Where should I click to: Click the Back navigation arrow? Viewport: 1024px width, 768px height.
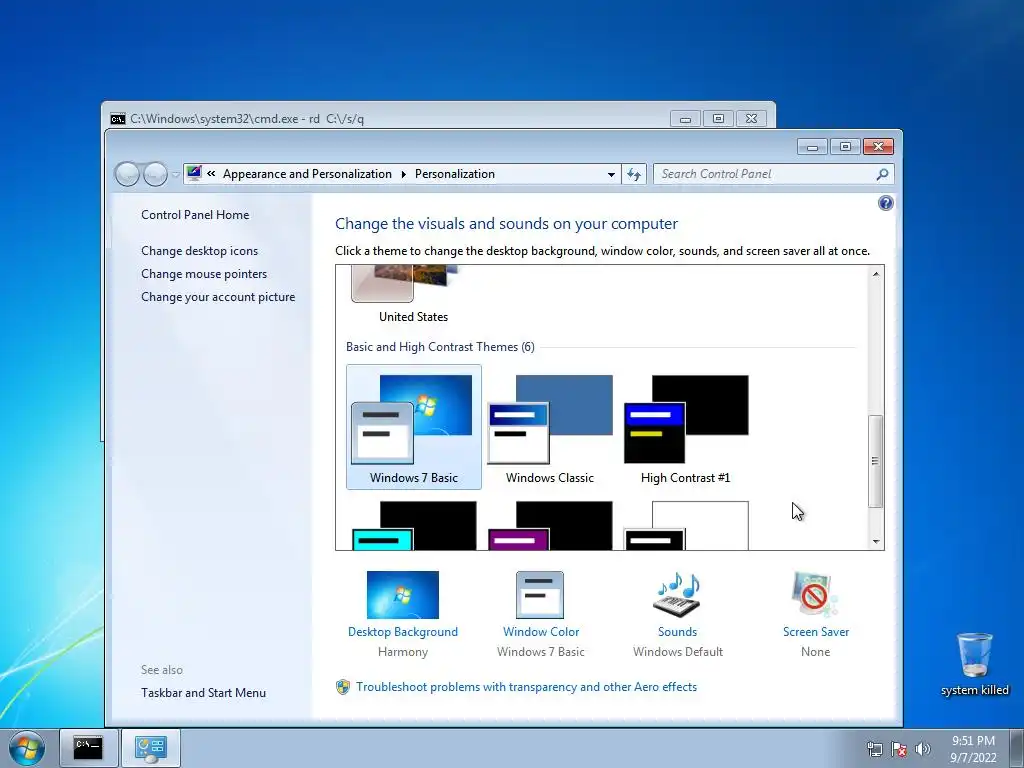coord(127,174)
